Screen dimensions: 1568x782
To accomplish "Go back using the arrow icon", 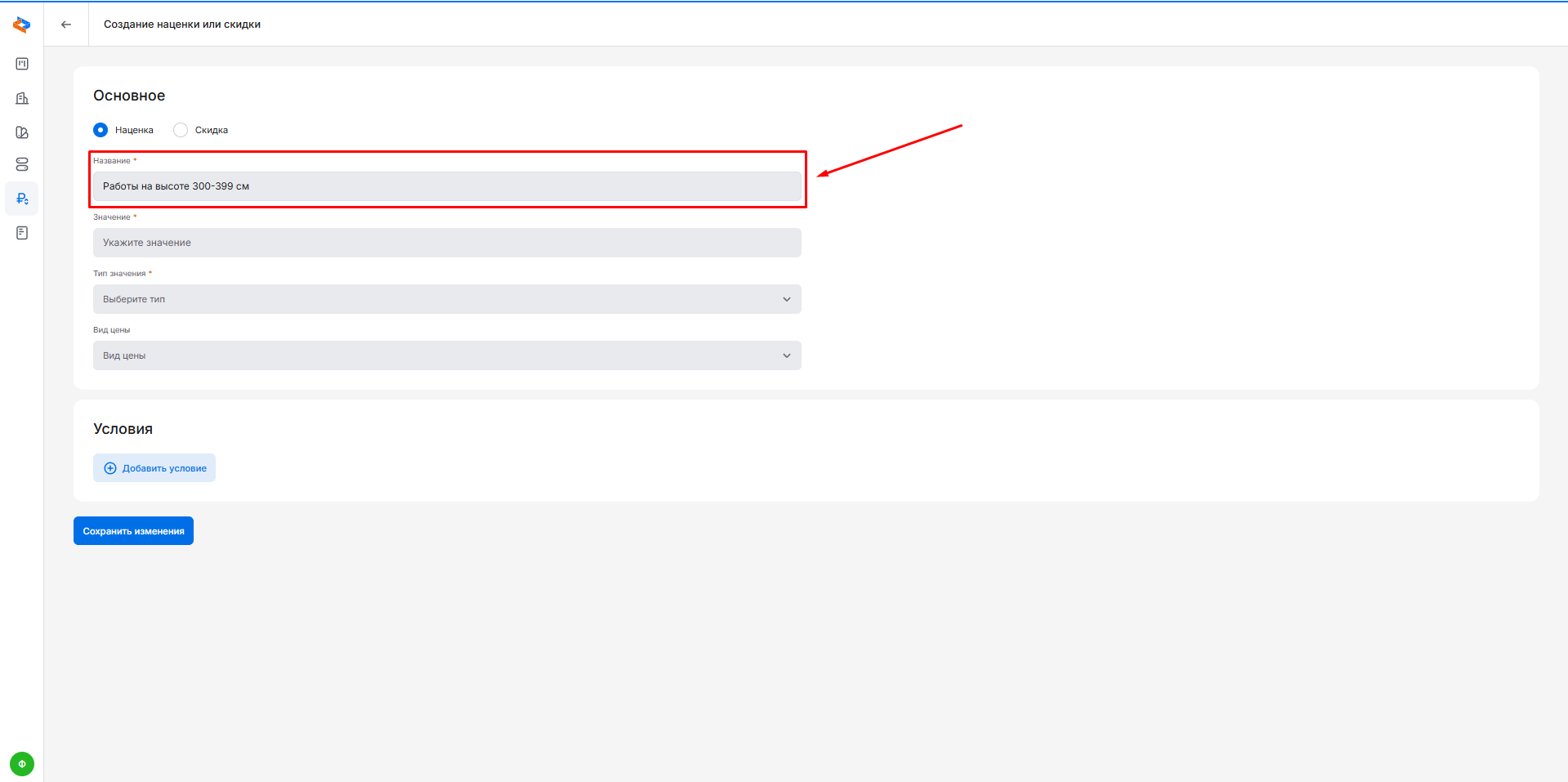I will 66,25.
